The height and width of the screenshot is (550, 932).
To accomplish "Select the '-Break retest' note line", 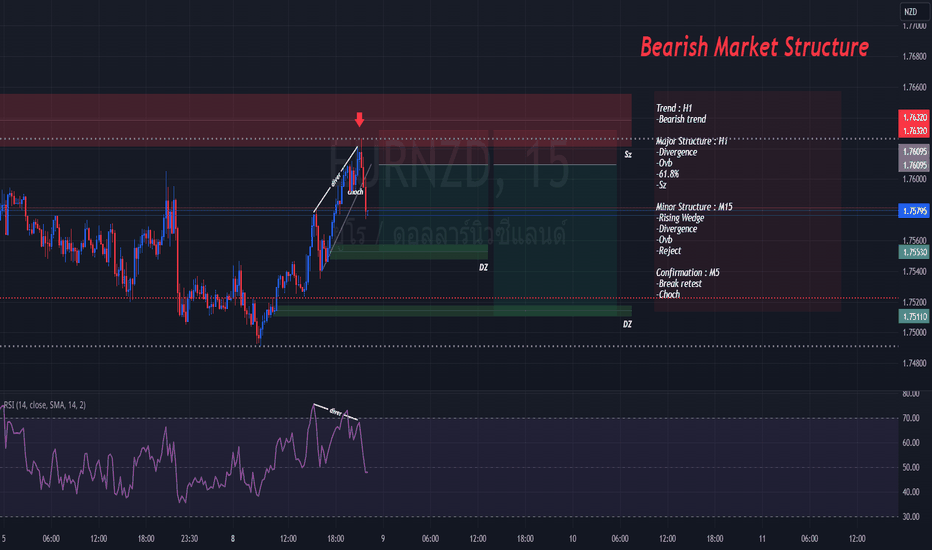I will click(x=679, y=284).
